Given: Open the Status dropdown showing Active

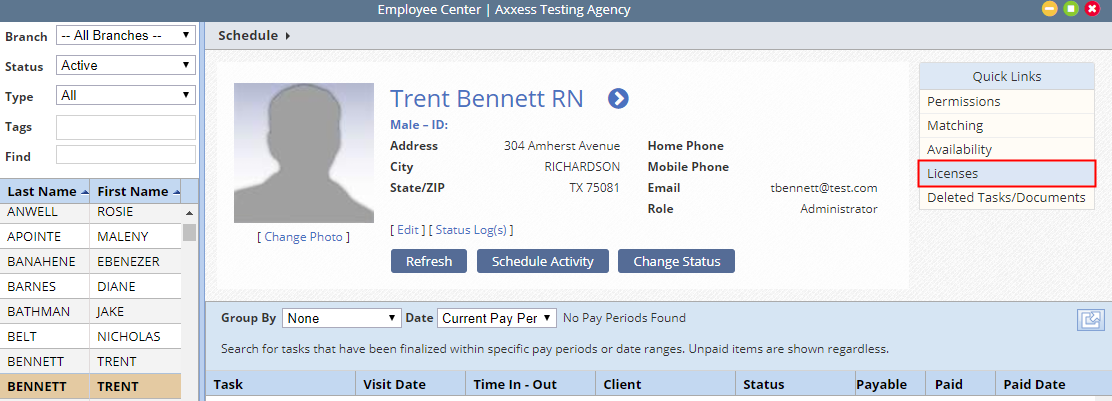Looking at the screenshot, I should (x=126, y=65).
